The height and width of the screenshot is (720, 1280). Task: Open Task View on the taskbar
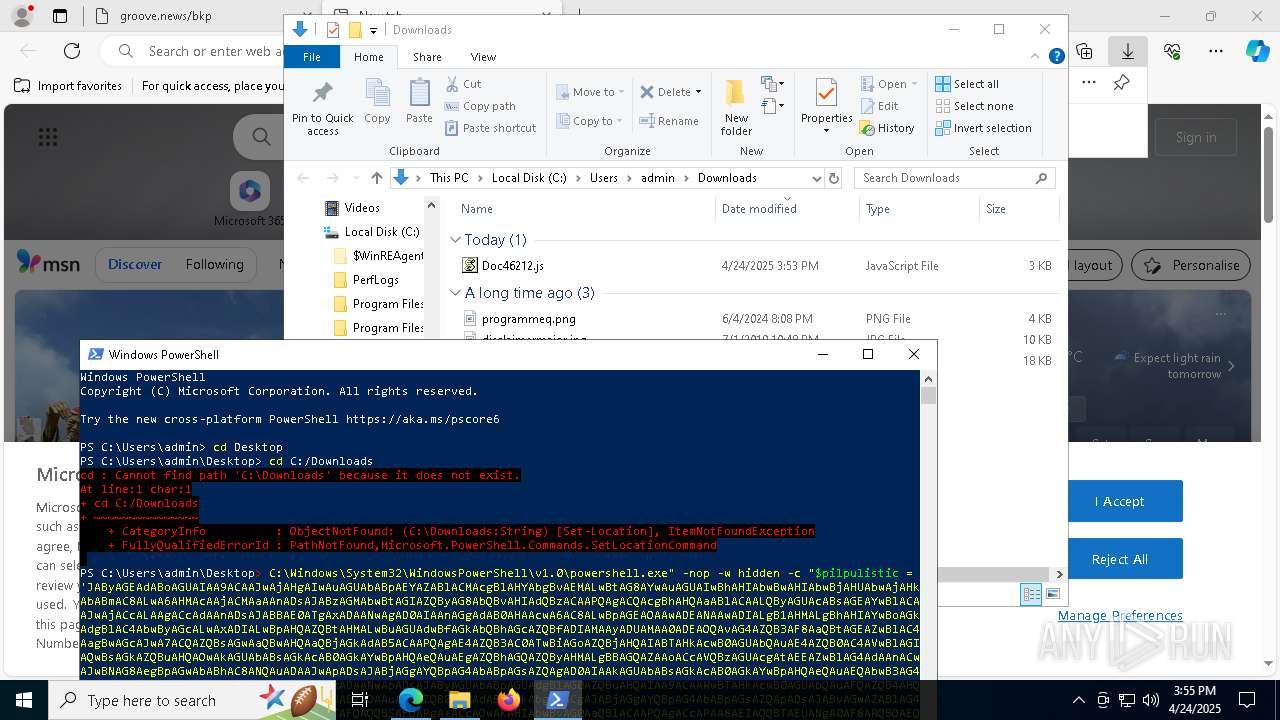[x=360, y=700]
